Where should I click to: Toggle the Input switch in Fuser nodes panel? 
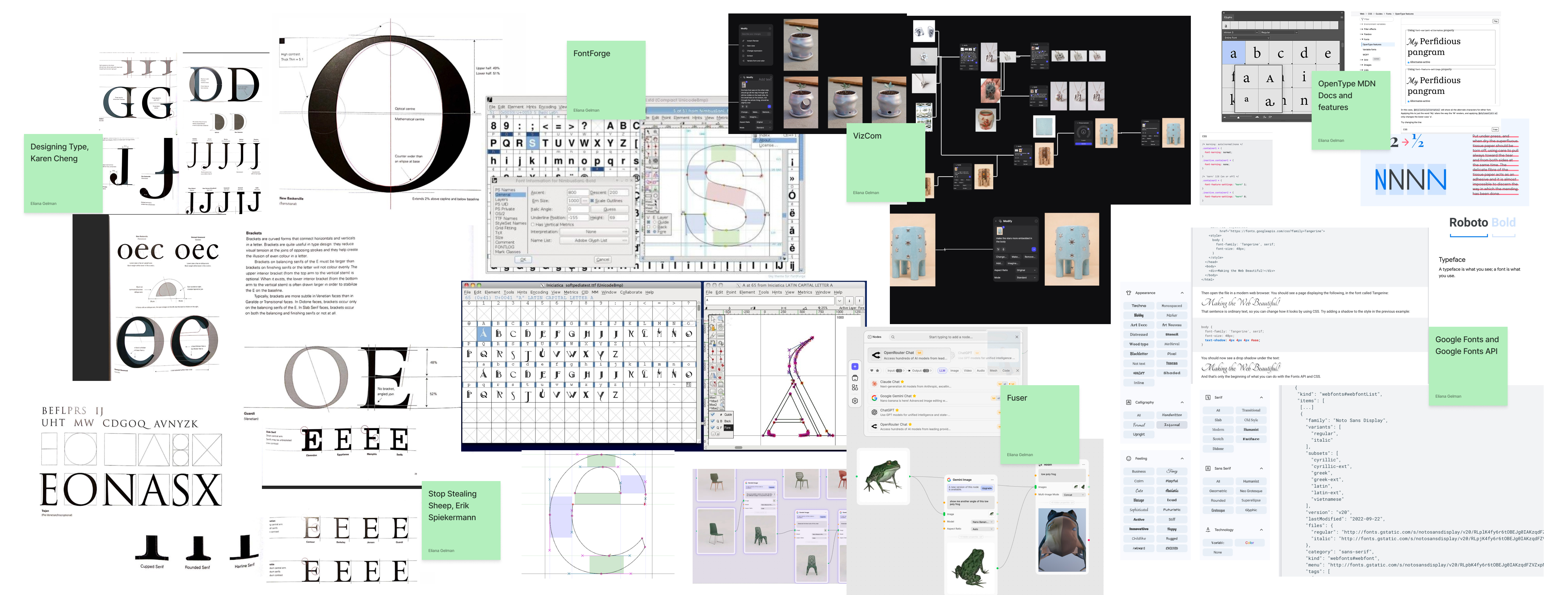[x=899, y=371]
